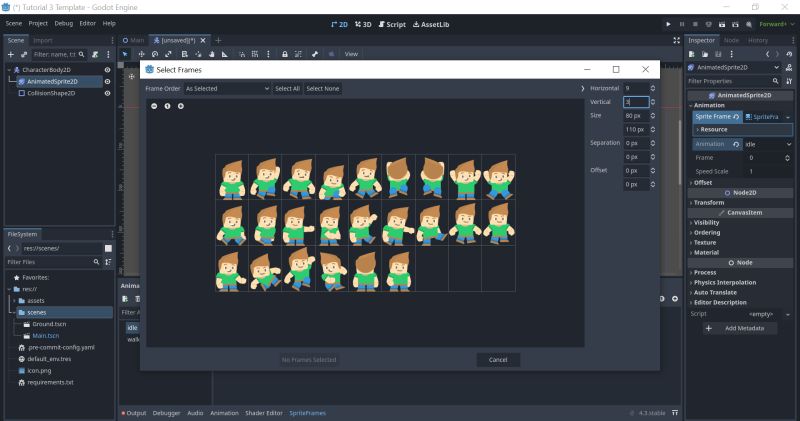Viewport: 800px width, 421px height.
Task: Click the Filter Properties search field
Action: [734, 81]
